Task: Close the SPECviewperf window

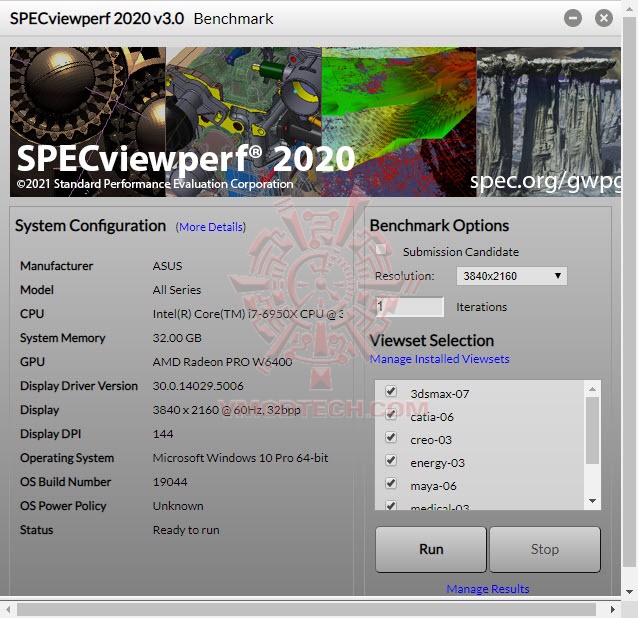Action: coord(603,18)
